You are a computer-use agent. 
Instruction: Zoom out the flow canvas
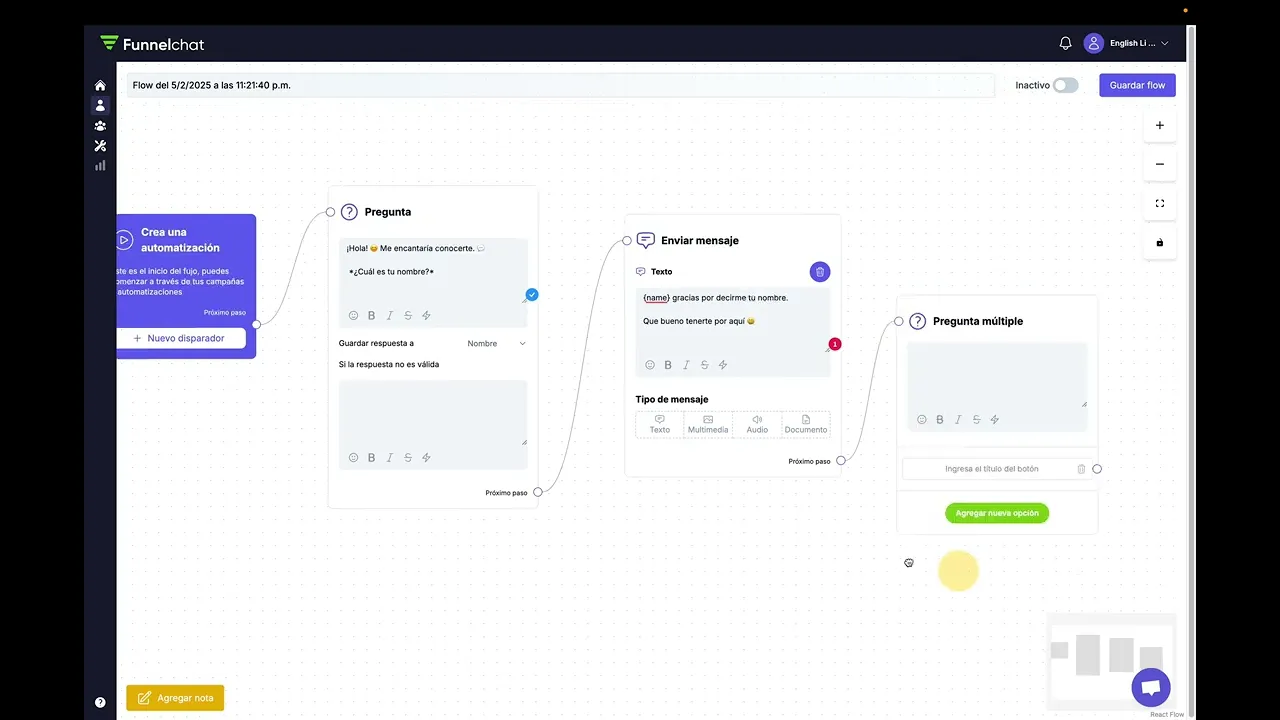tap(1160, 164)
